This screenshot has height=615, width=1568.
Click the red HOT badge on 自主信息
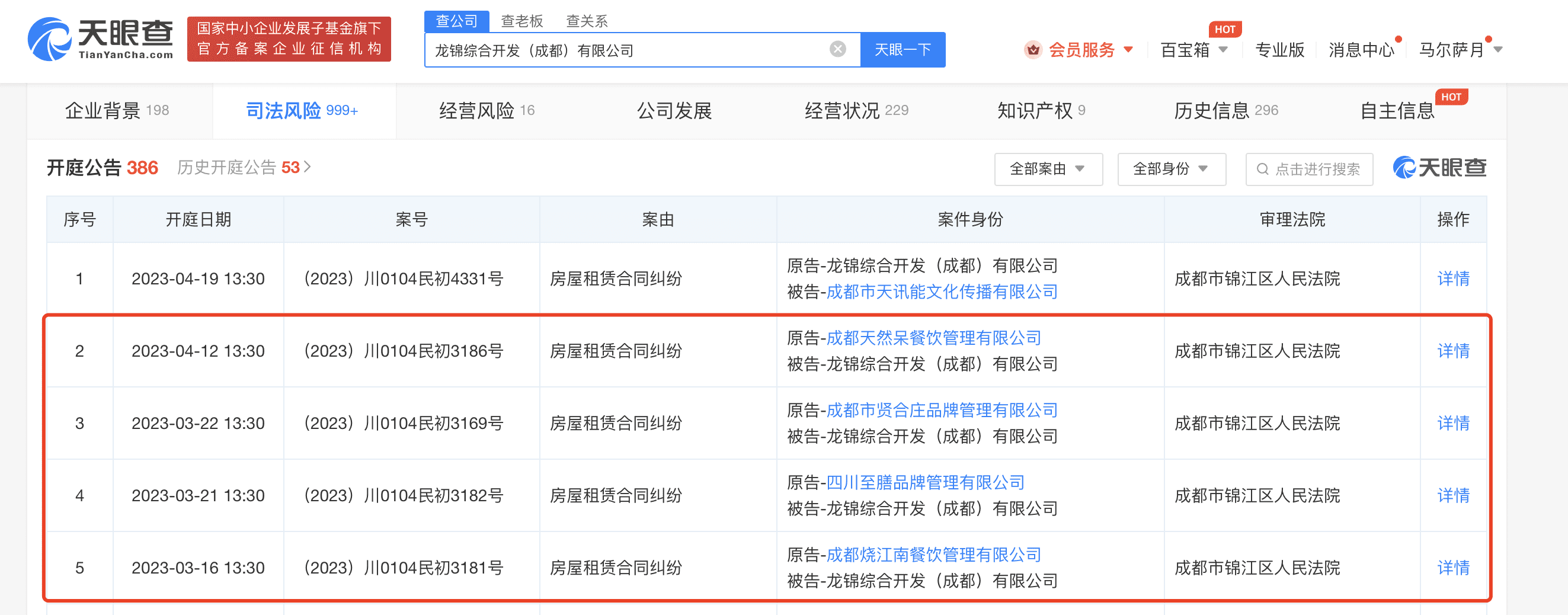(x=1452, y=96)
